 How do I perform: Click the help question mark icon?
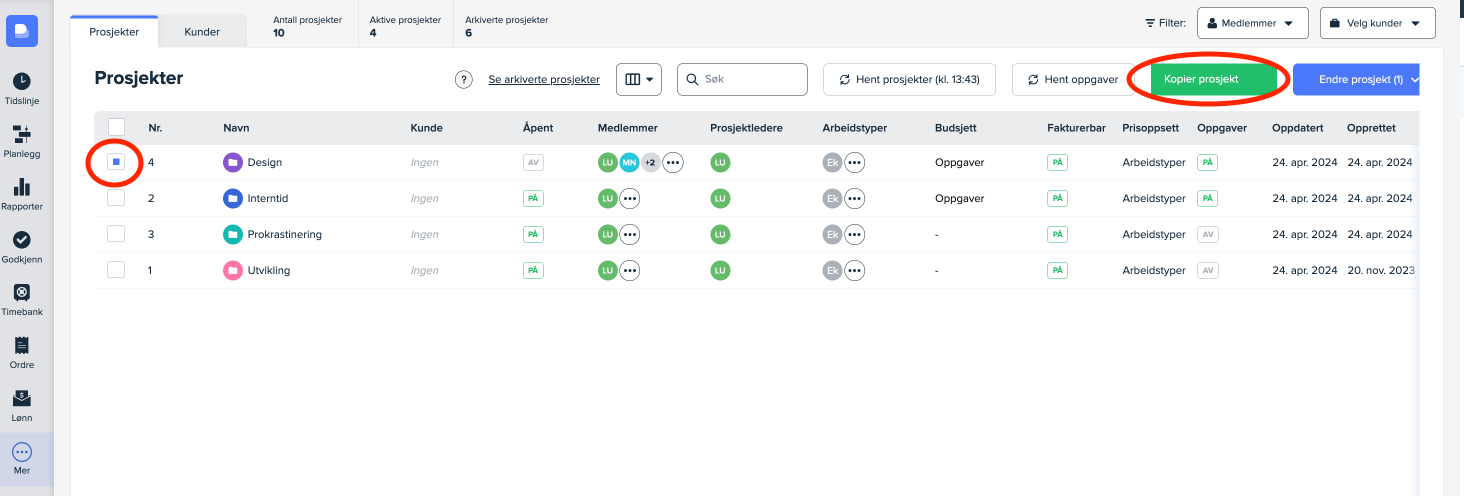click(x=464, y=80)
